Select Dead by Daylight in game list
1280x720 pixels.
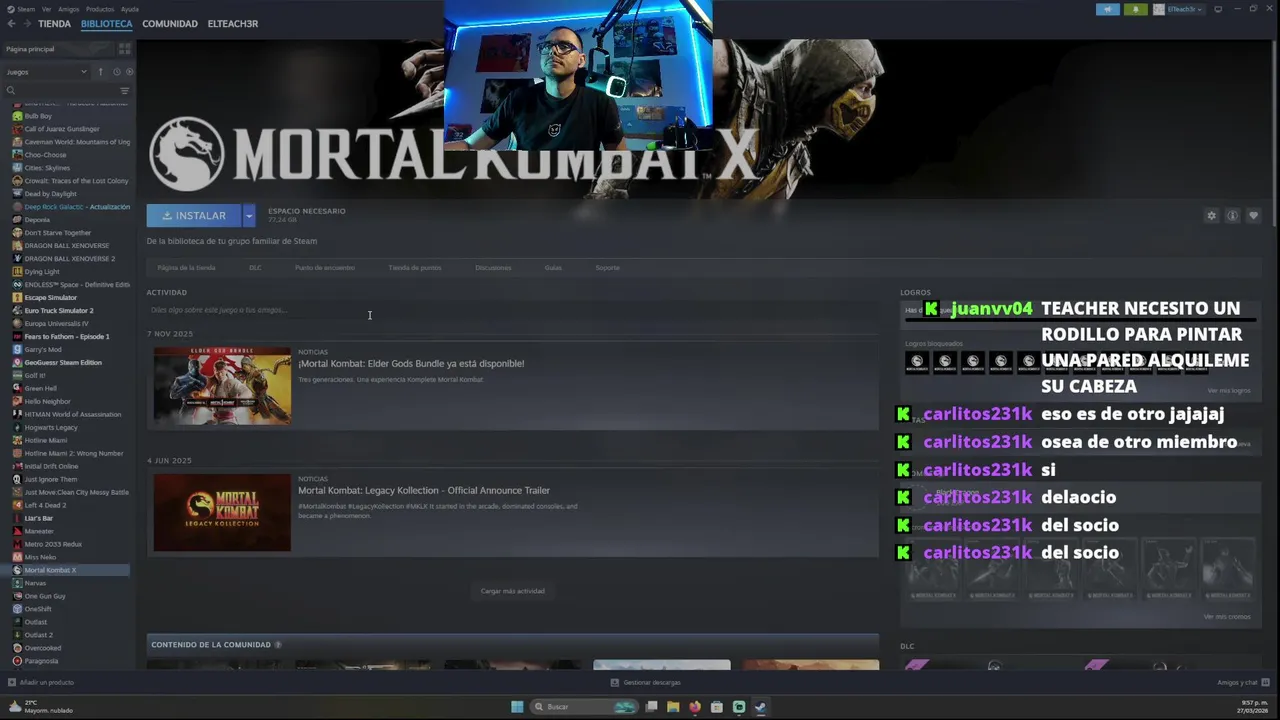click(x=50, y=194)
